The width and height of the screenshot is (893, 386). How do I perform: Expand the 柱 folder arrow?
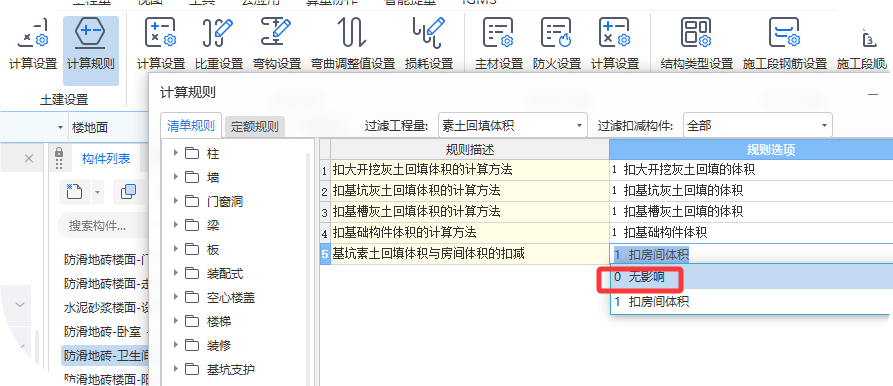(175, 153)
